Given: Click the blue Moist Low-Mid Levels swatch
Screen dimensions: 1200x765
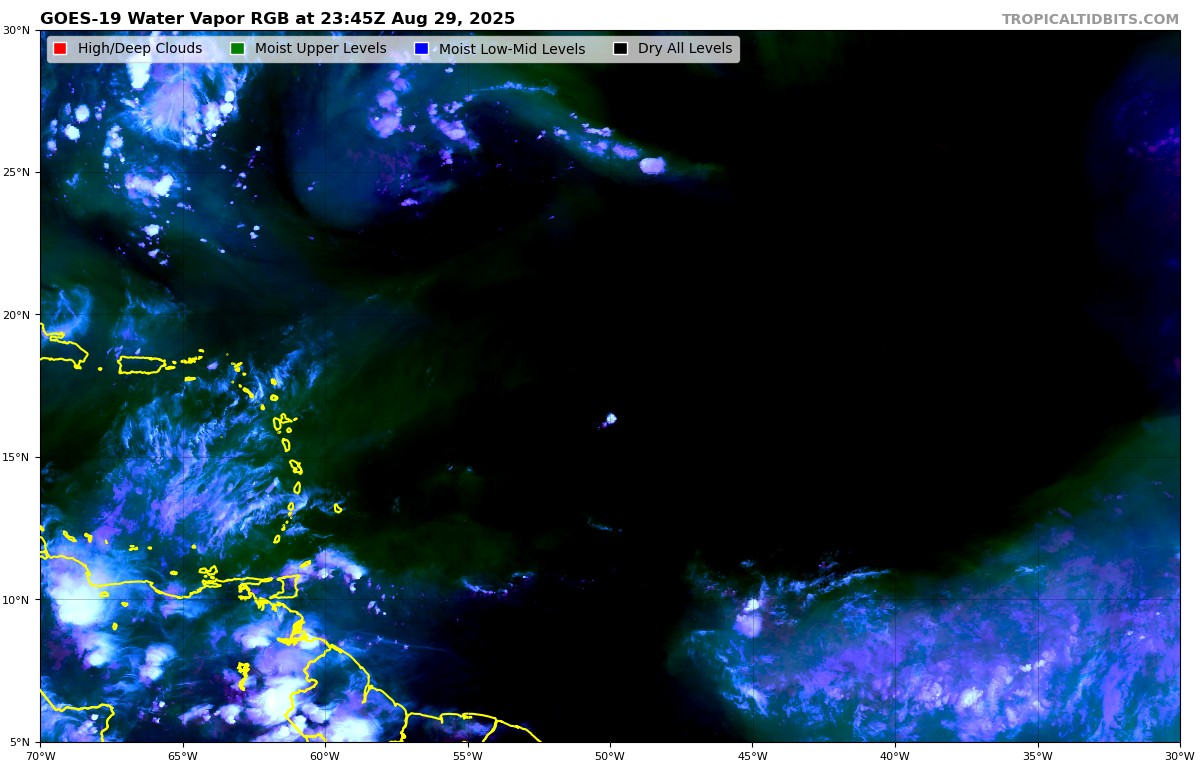Looking at the screenshot, I should point(421,49).
